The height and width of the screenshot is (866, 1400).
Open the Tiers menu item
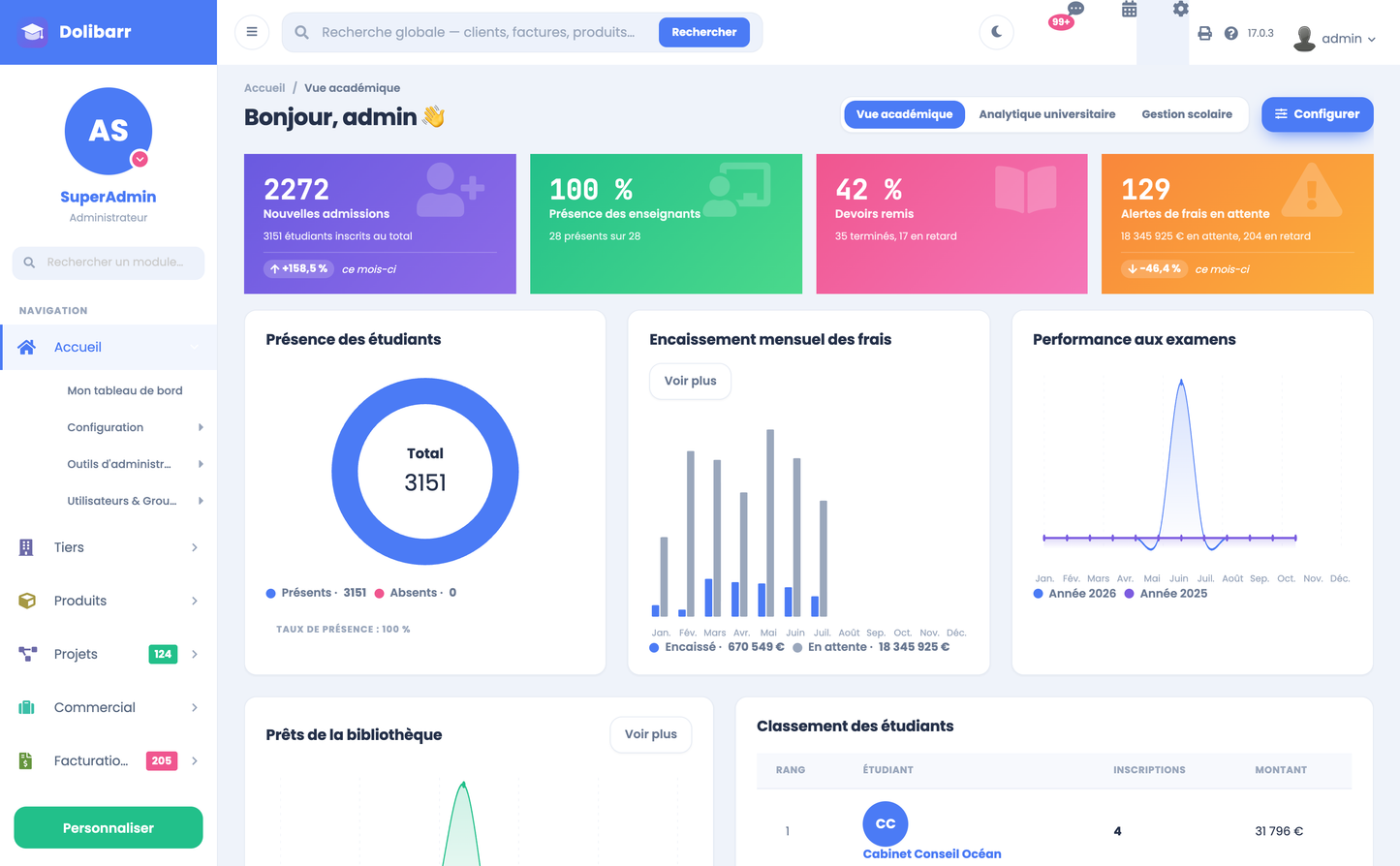point(109,547)
